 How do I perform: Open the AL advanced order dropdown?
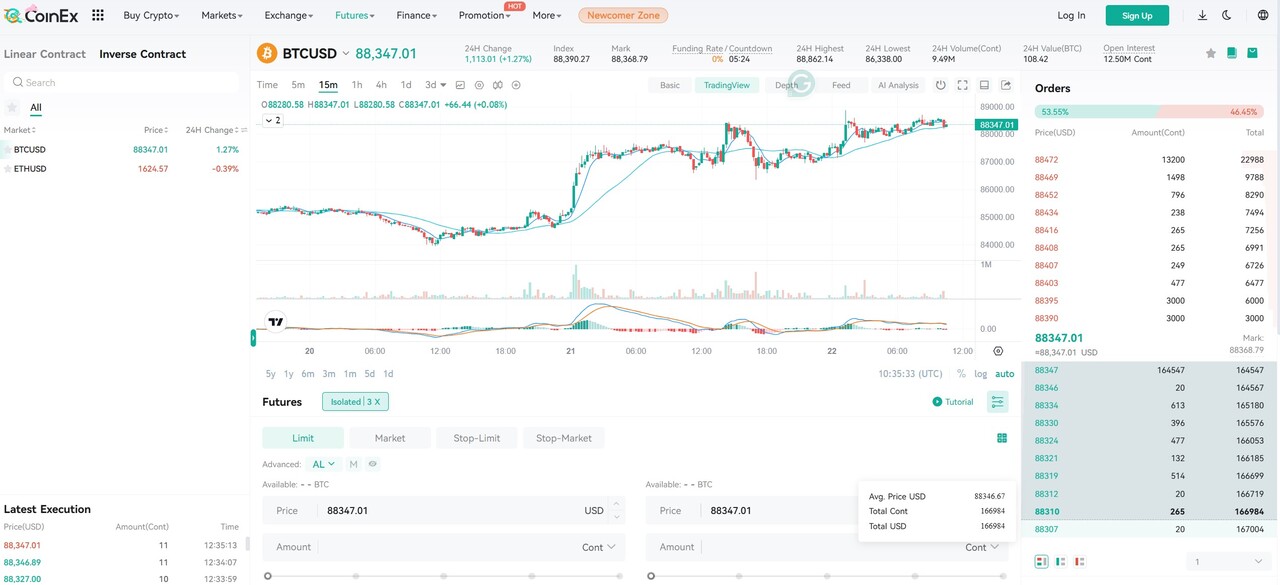tap(325, 464)
